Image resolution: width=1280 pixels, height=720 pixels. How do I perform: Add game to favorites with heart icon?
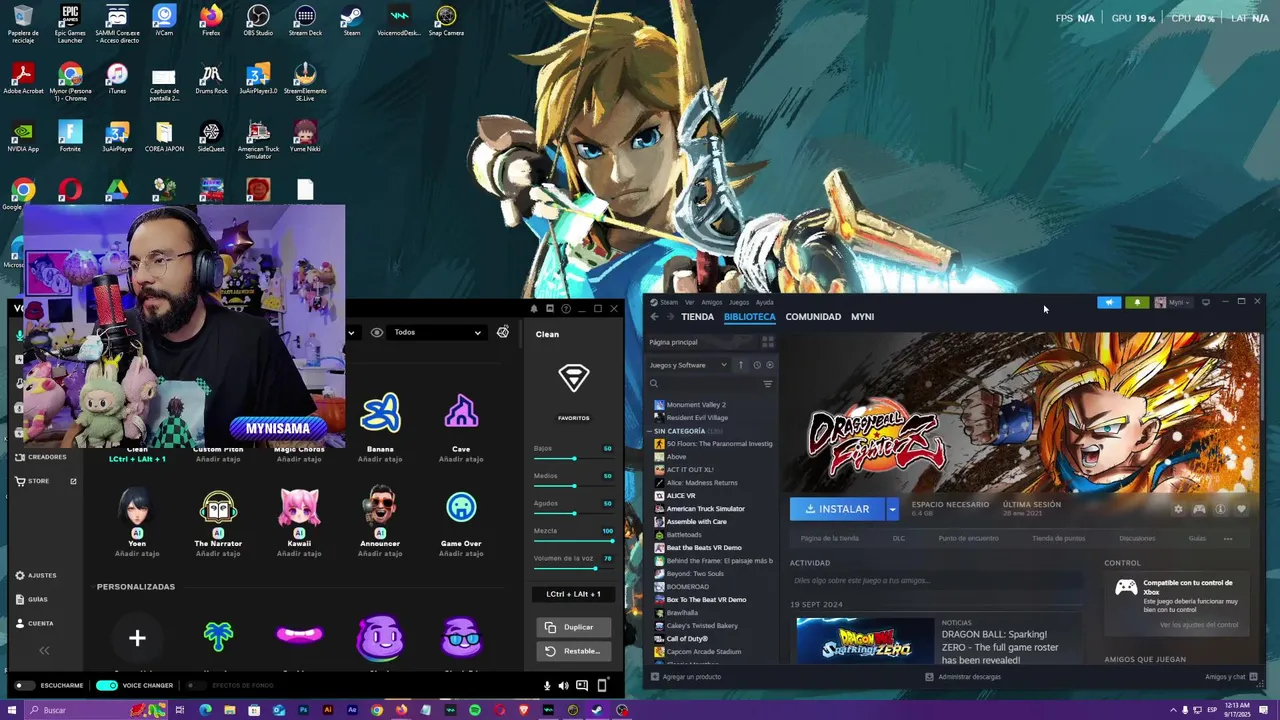pyautogui.click(x=1241, y=509)
